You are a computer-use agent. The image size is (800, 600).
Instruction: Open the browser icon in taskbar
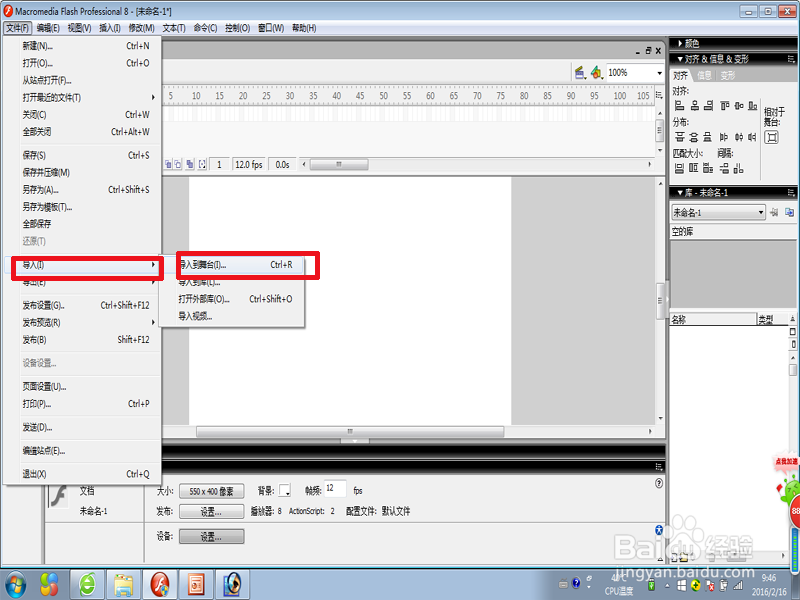coord(87,585)
